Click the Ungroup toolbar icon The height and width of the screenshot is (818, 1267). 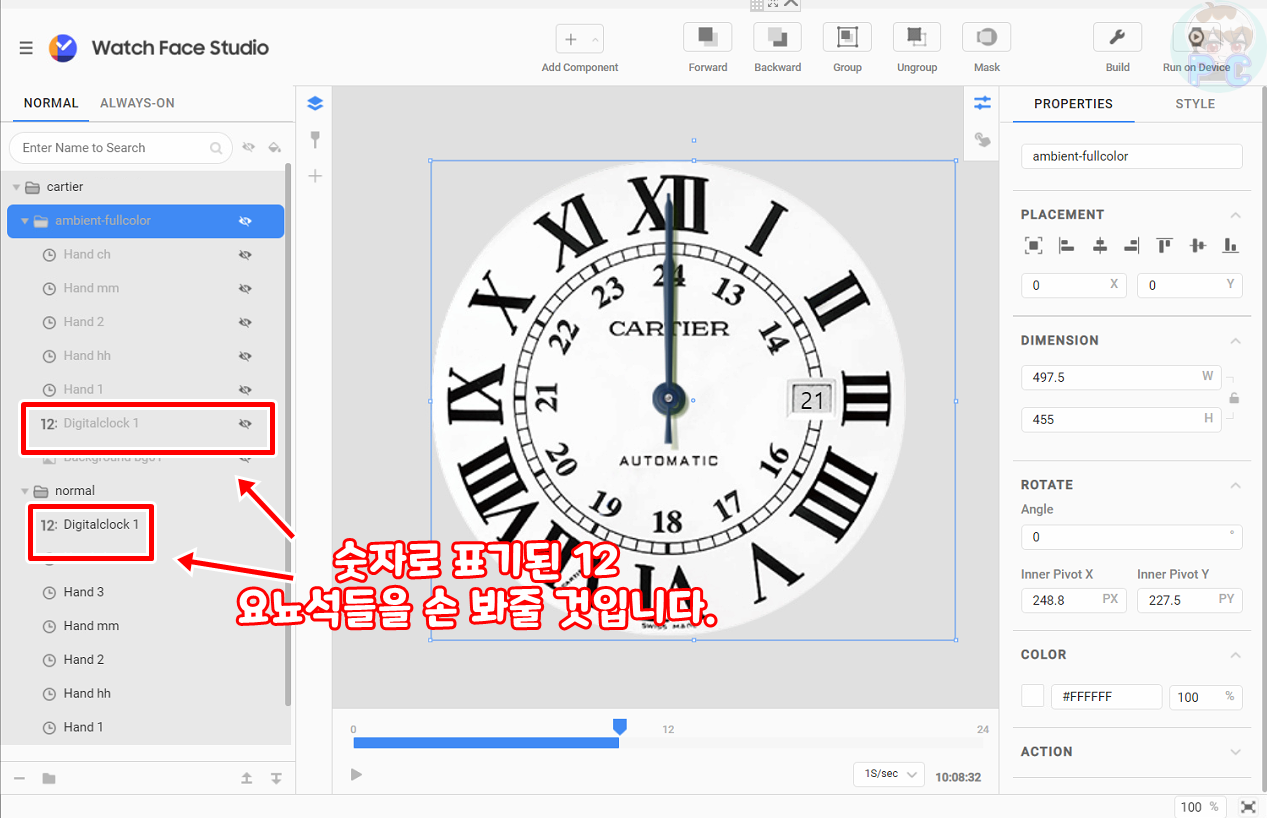(x=917, y=37)
